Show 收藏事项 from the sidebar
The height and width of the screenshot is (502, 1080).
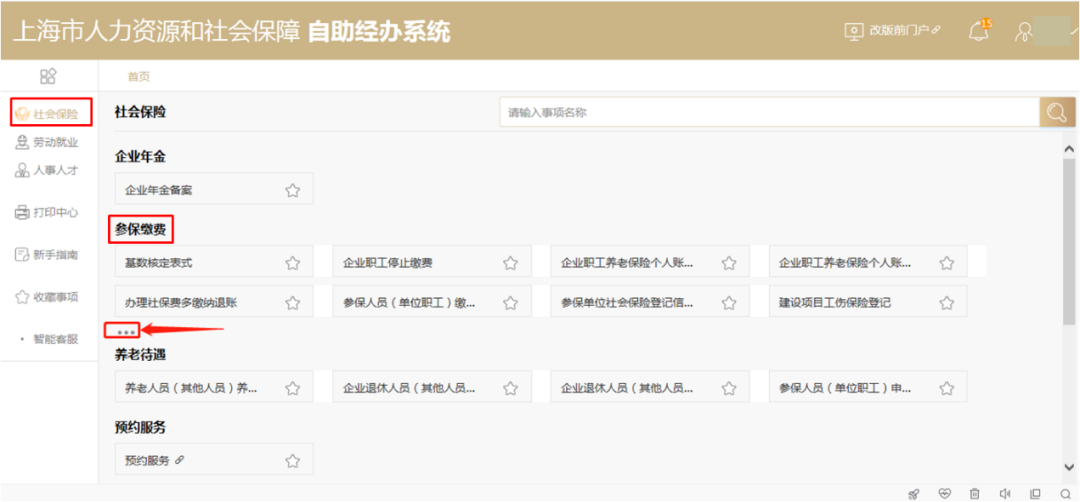point(47,297)
